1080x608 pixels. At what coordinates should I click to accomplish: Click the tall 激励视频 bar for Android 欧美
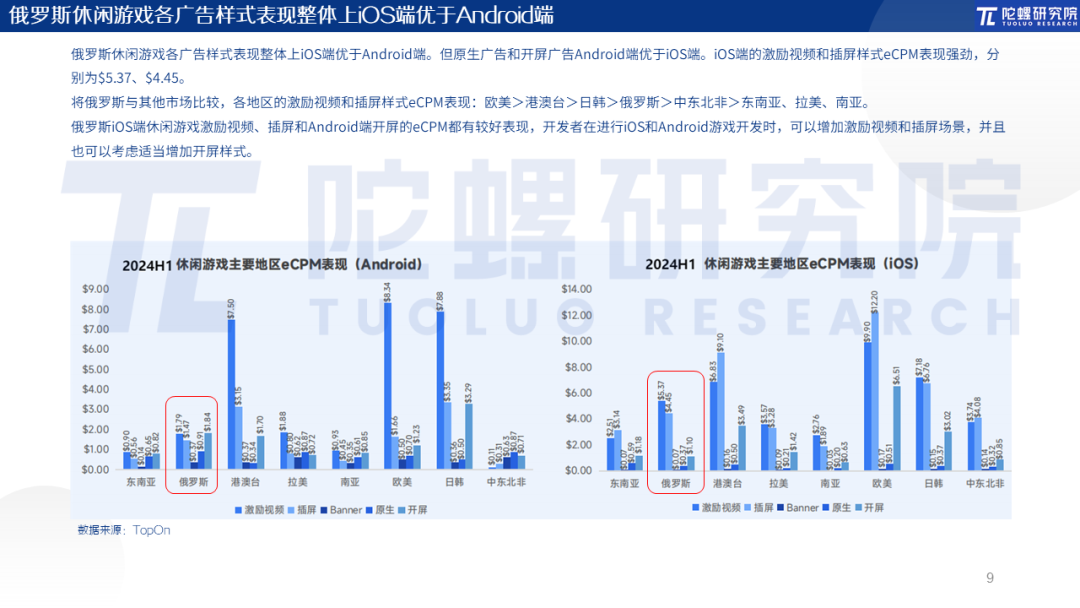click(x=388, y=386)
